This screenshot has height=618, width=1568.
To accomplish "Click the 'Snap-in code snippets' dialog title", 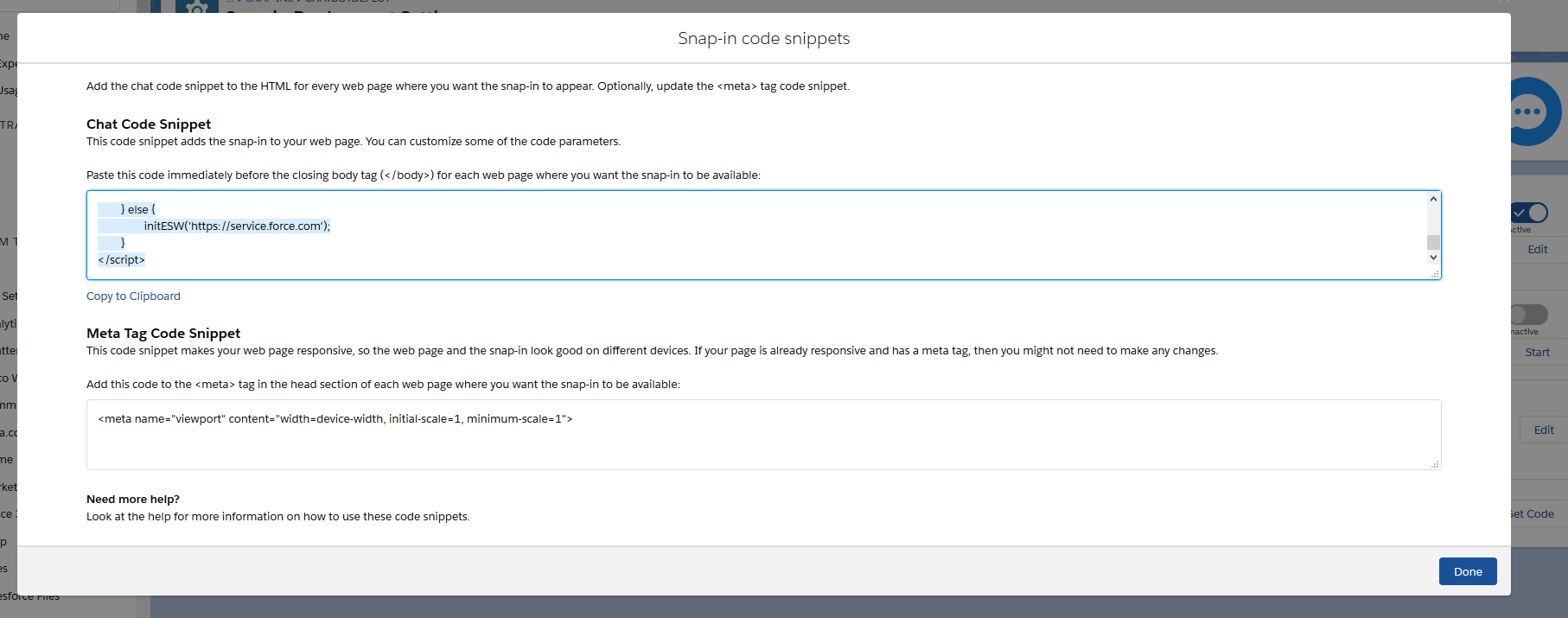I will tap(763, 38).
